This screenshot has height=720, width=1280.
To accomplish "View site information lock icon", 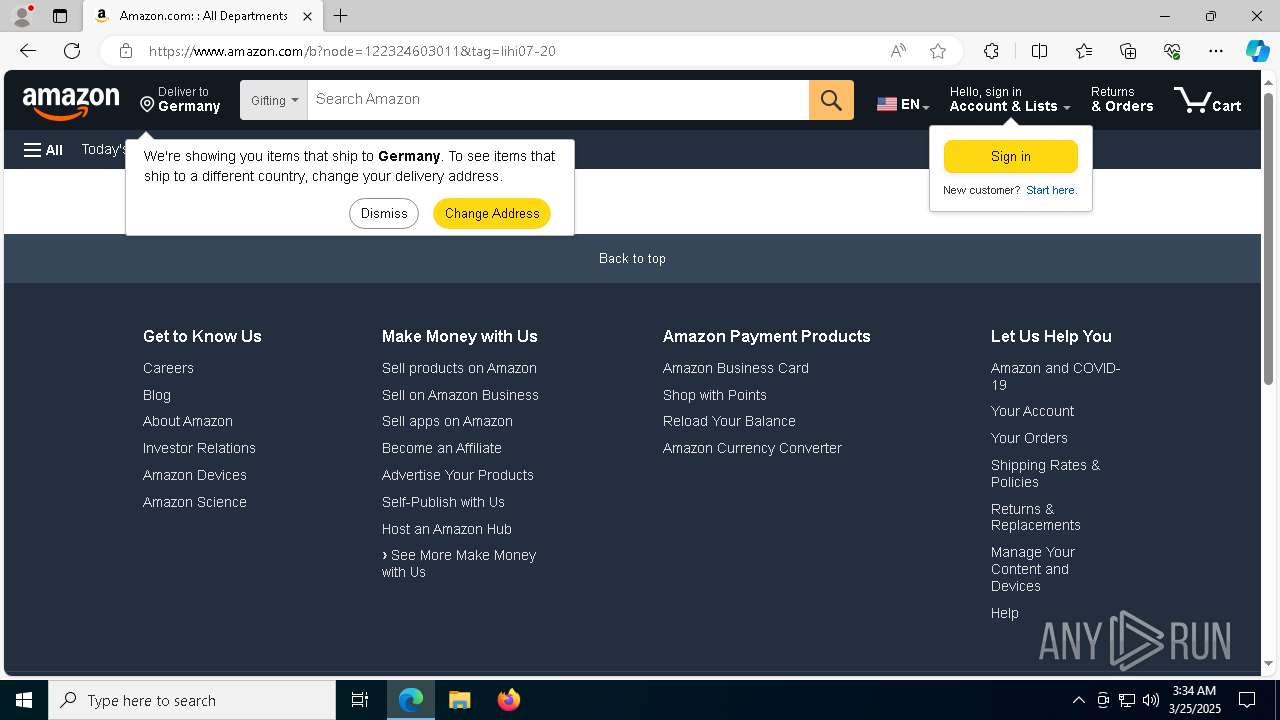I will click(126, 51).
